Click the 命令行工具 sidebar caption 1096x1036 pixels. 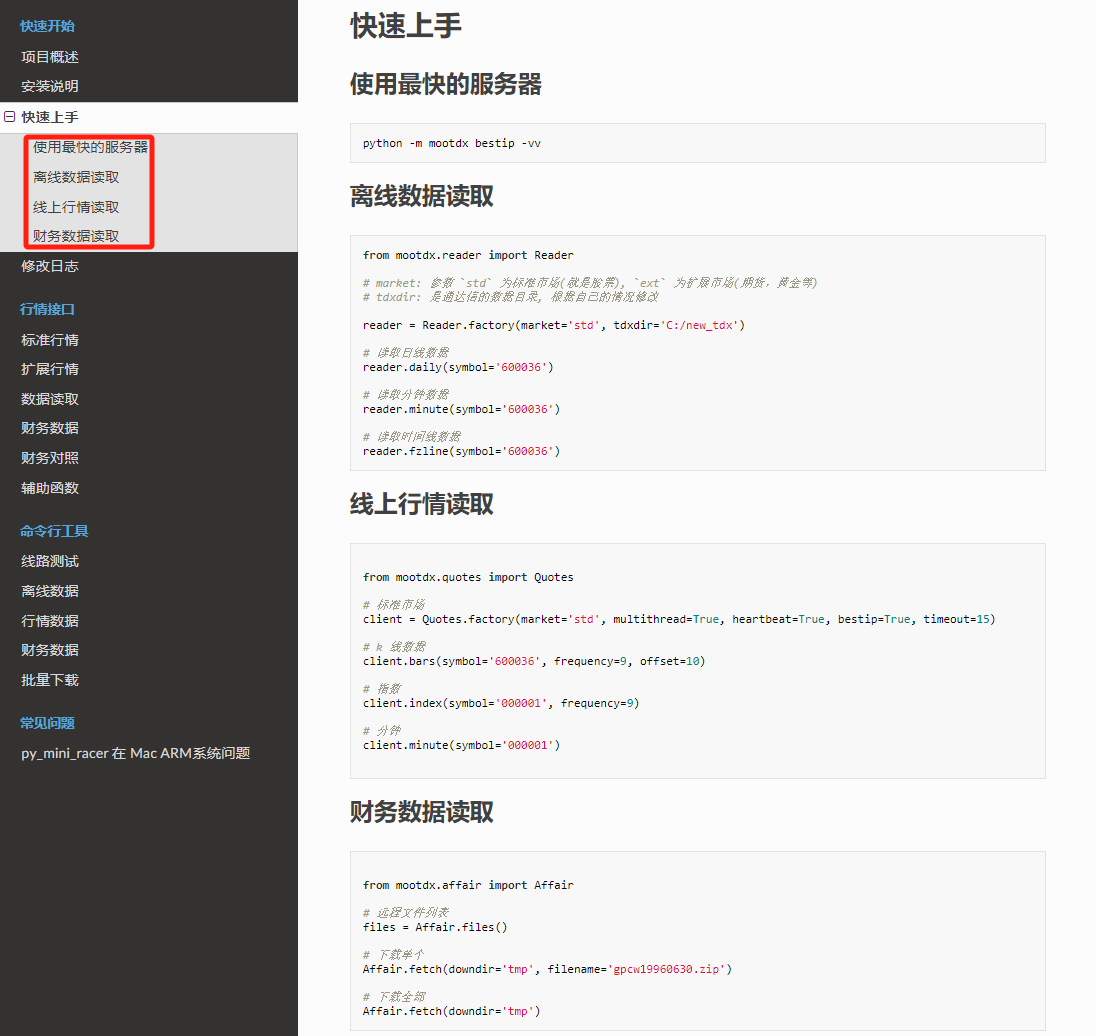click(54, 531)
